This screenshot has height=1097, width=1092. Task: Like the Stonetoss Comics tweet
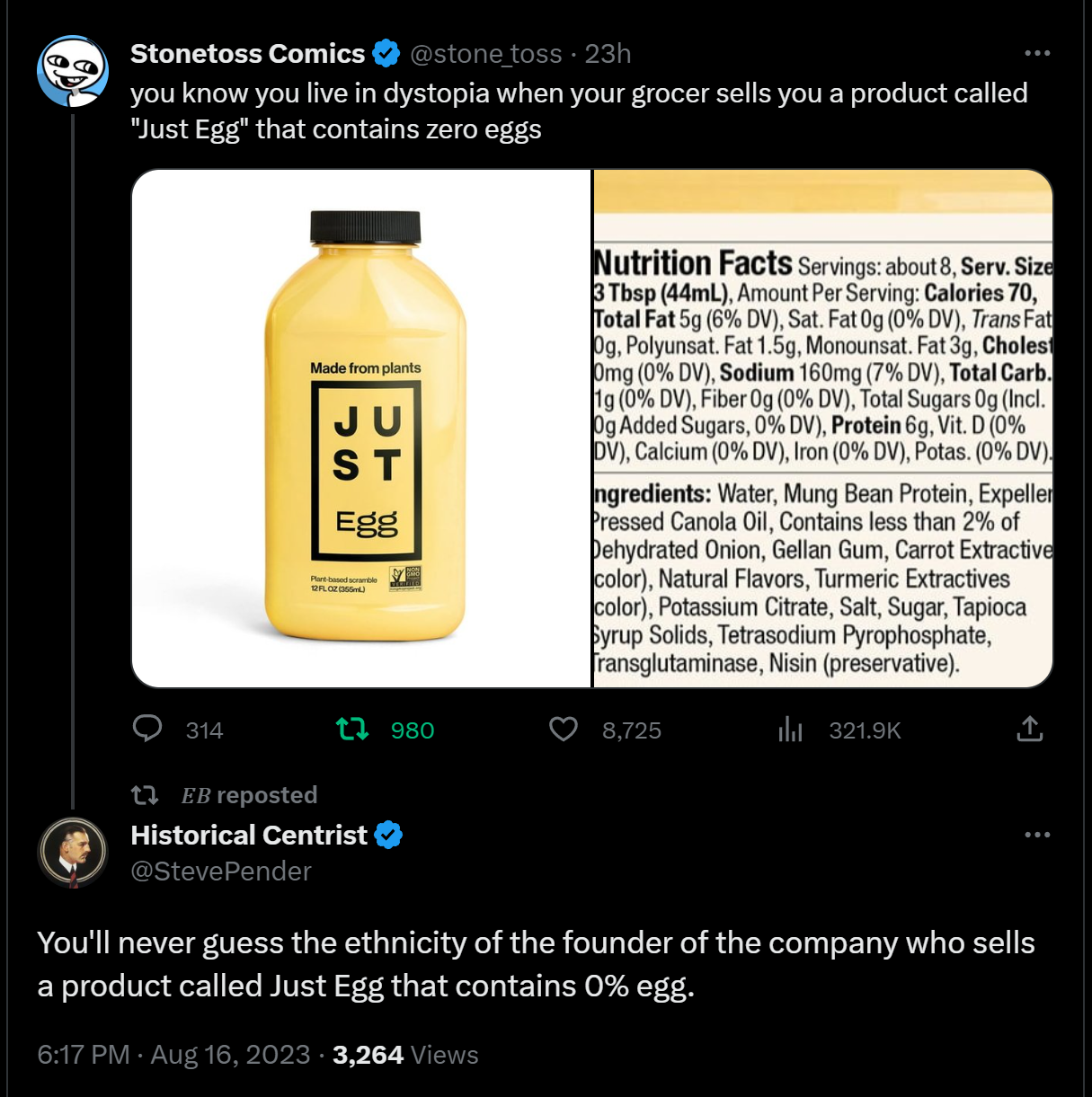tap(564, 729)
